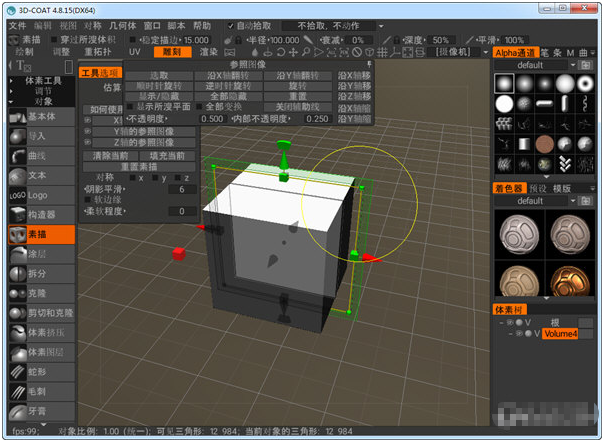Screen dimensions: 604x442
Task: Enable x axis symmetry checkbox
Action: coord(133,178)
